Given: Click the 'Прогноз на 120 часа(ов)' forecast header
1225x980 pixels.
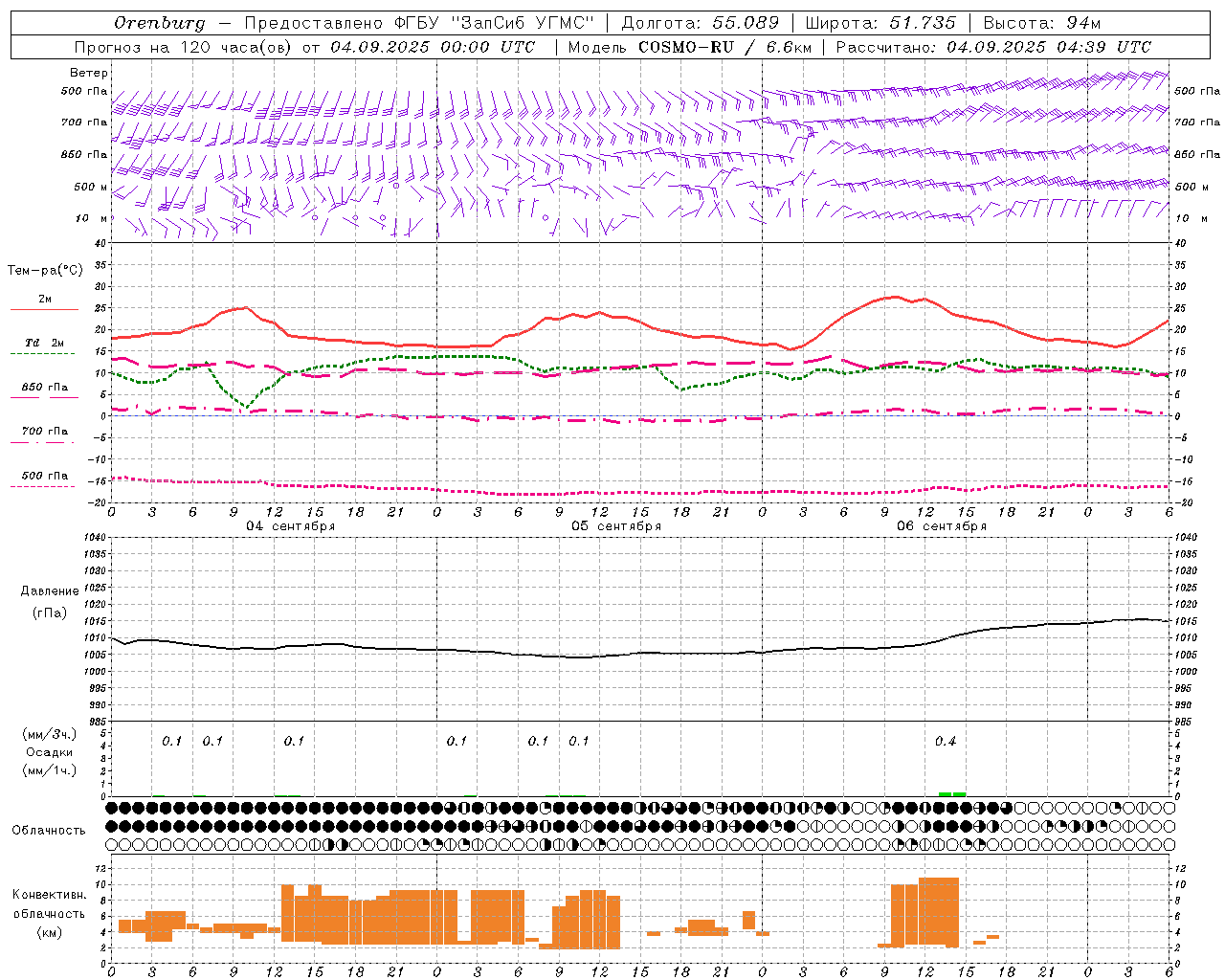Looking at the screenshot, I should (185, 47).
